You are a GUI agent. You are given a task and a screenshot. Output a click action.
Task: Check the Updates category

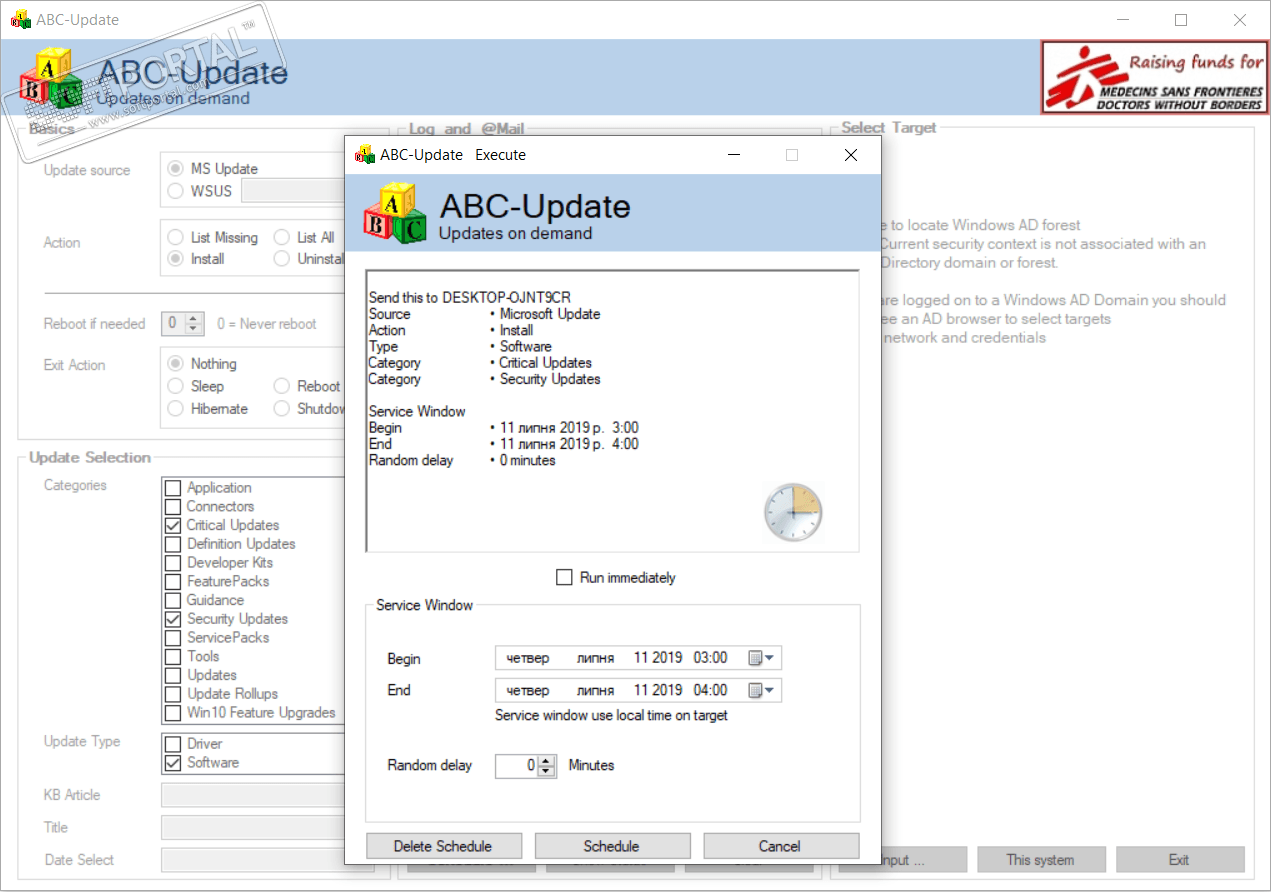coord(173,675)
